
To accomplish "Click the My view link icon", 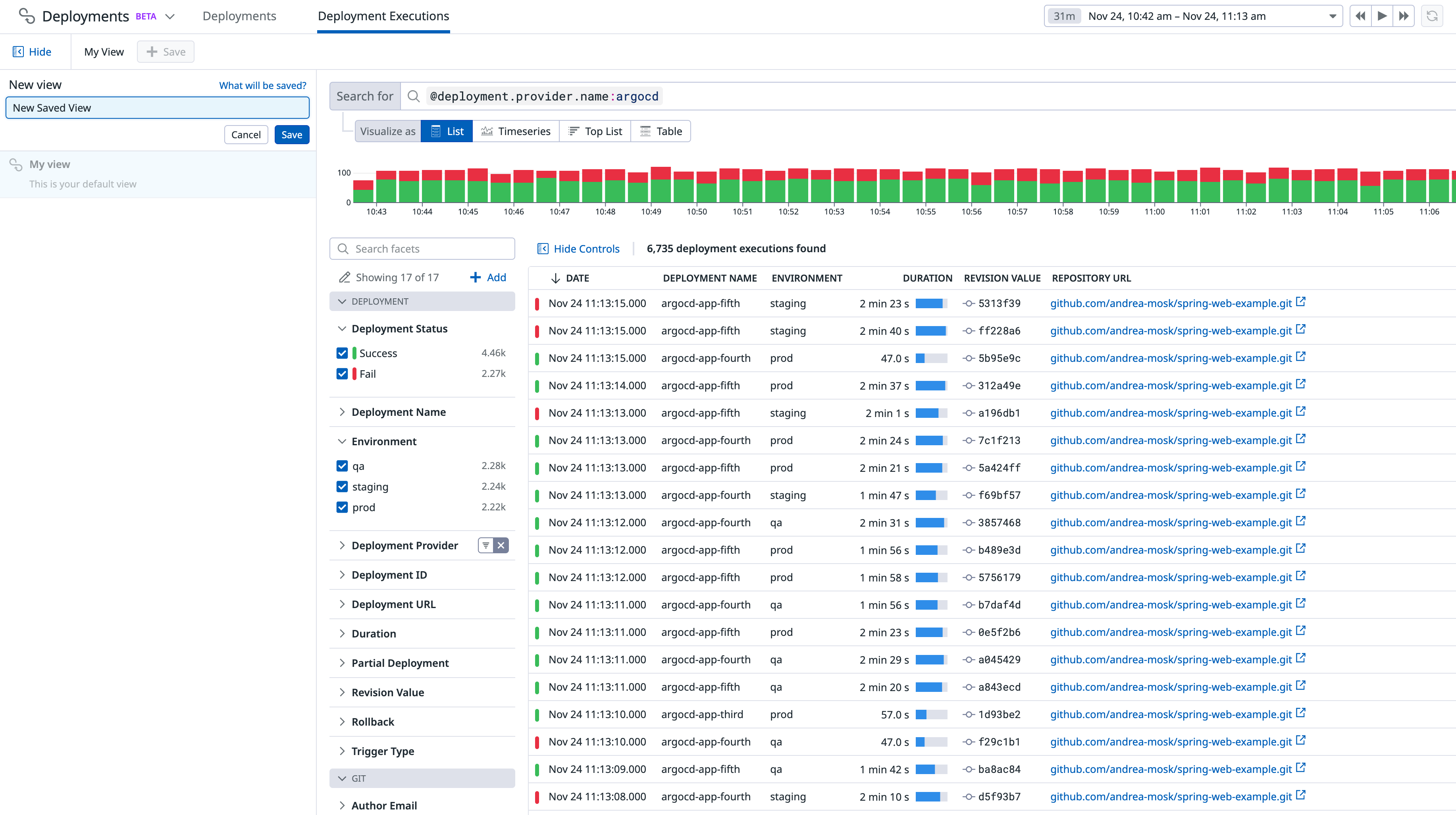I will (x=16, y=164).
